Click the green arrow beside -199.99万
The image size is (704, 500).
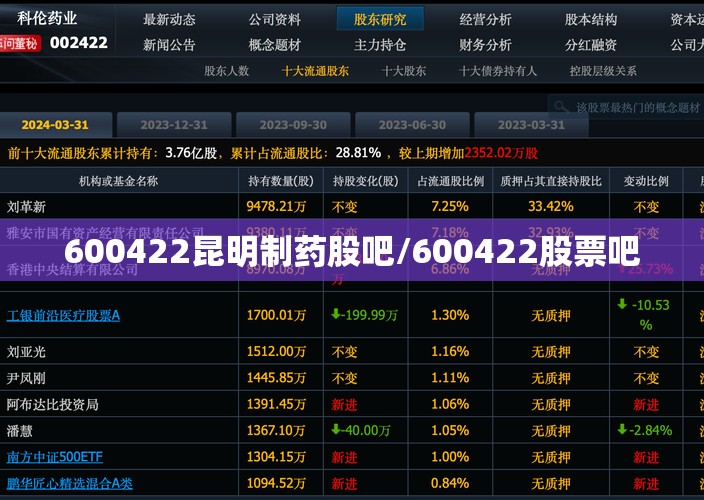335,314
